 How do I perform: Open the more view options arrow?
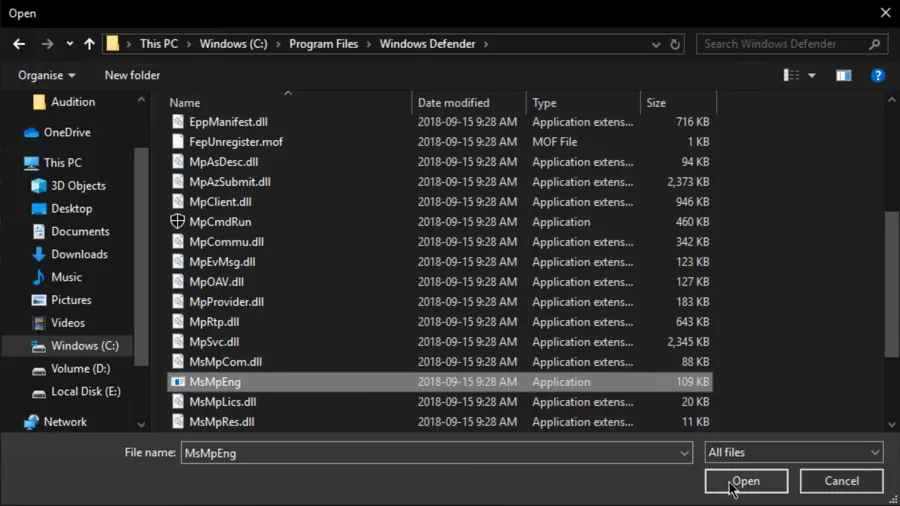(812, 76)
